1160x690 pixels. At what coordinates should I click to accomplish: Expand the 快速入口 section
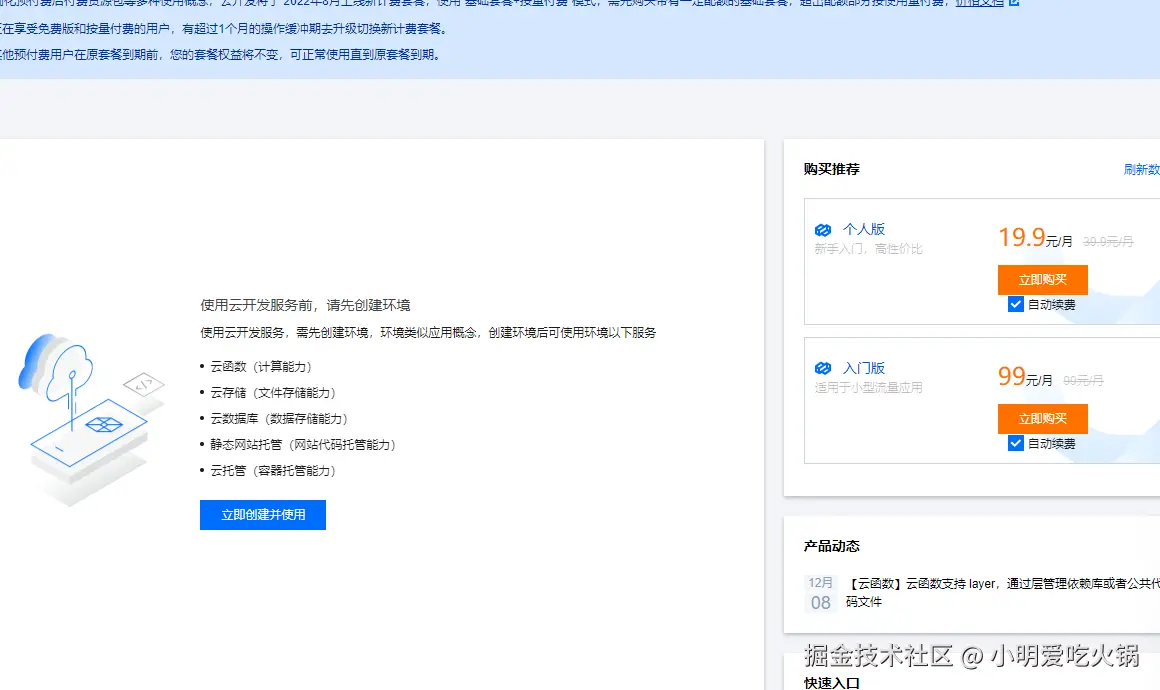(x=829, y=682)
